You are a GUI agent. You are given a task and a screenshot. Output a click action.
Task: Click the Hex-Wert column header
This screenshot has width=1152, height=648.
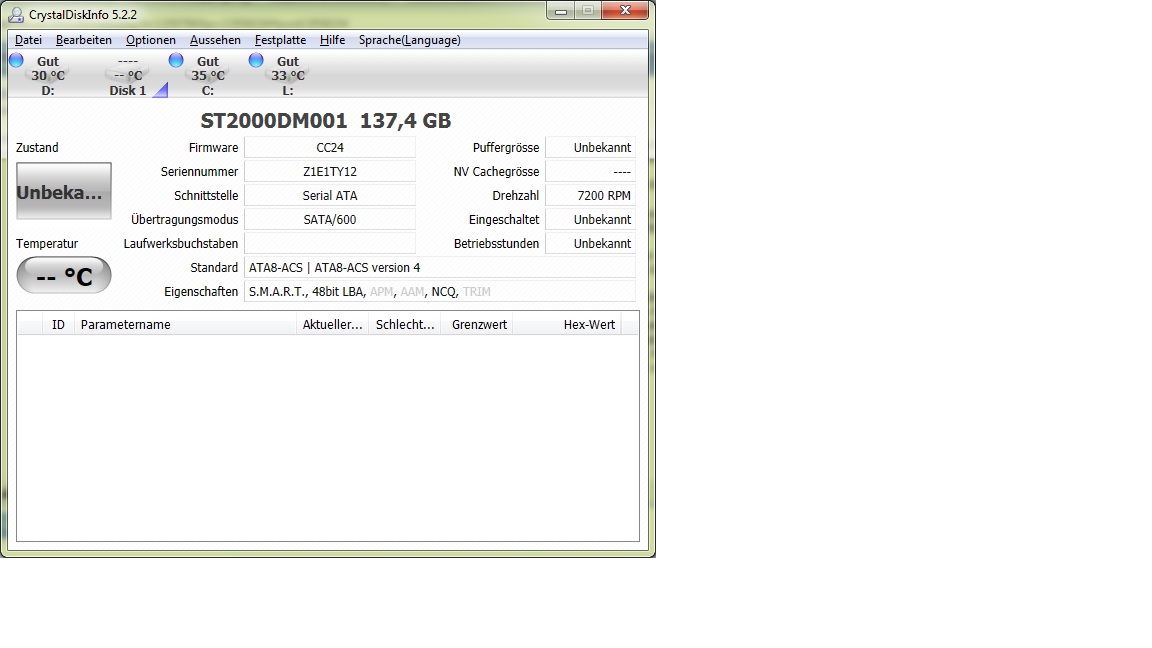tap(566, 325)
